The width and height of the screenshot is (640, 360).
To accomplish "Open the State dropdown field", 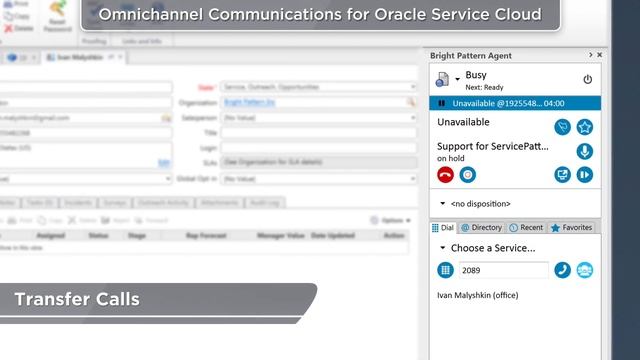I will click(x=318, y=87).
